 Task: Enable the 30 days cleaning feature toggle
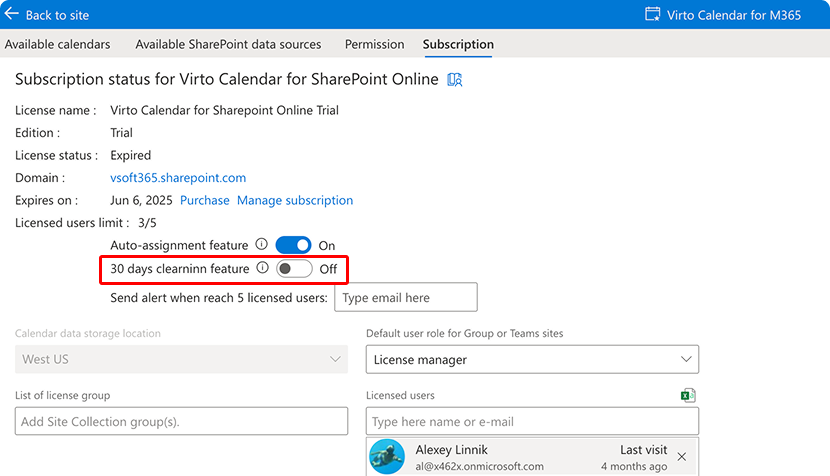click(294, 269)
